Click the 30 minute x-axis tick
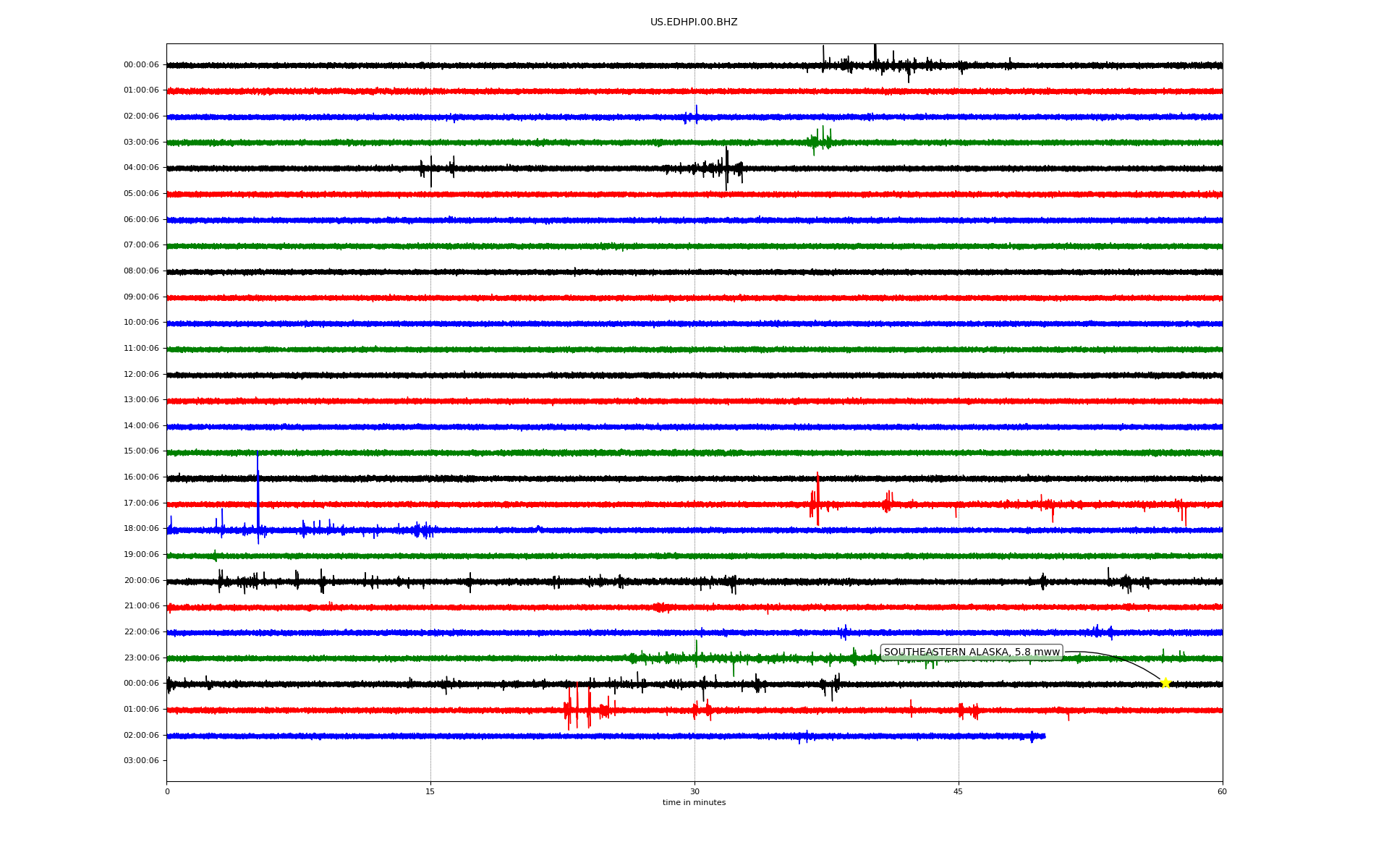Image resolution: width=1389 pixels, height=868 pixels. [x=694, y=791]
